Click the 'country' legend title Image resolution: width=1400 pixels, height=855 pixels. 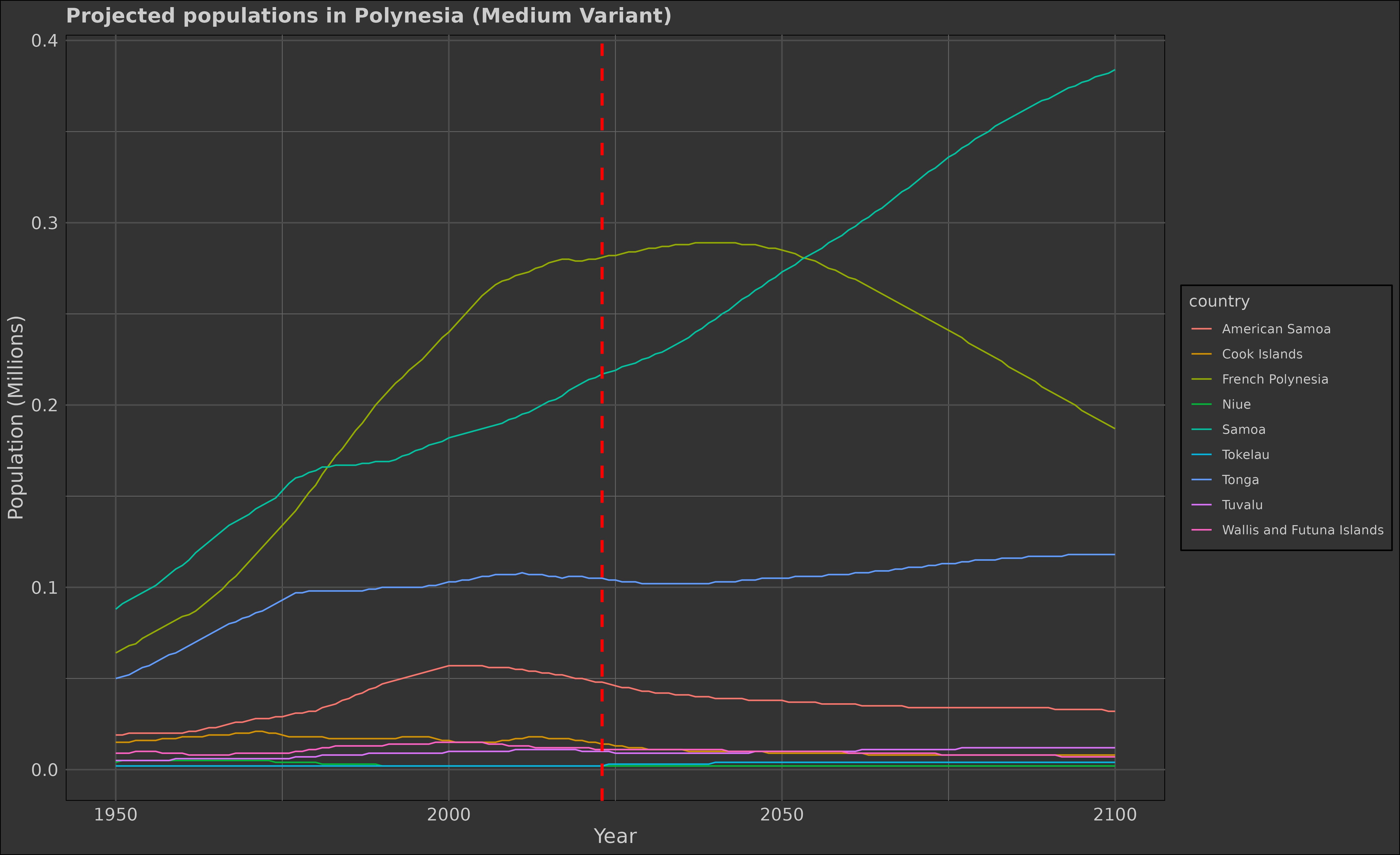pyautogui.click(x=1219, y=302)
